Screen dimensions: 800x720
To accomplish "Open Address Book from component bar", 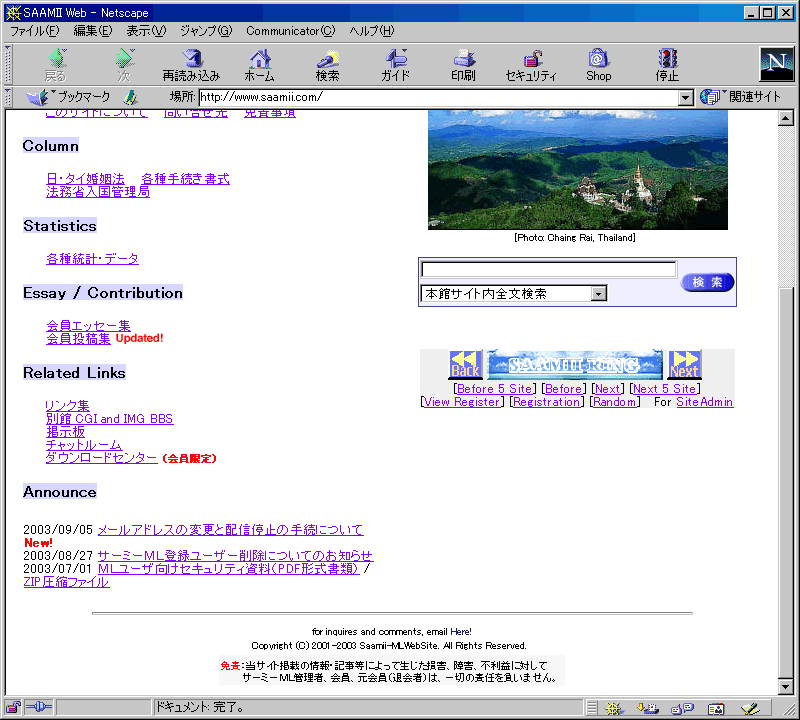I will click(716, 708).
